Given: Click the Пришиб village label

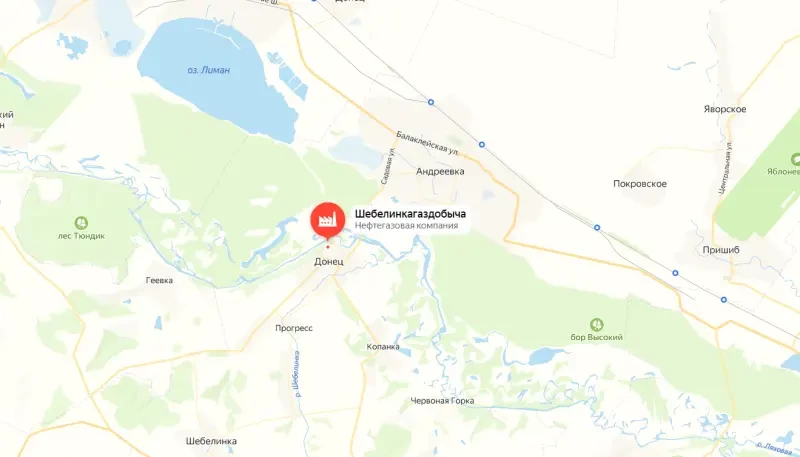Looking at the screenshot, I should point(721,250).
